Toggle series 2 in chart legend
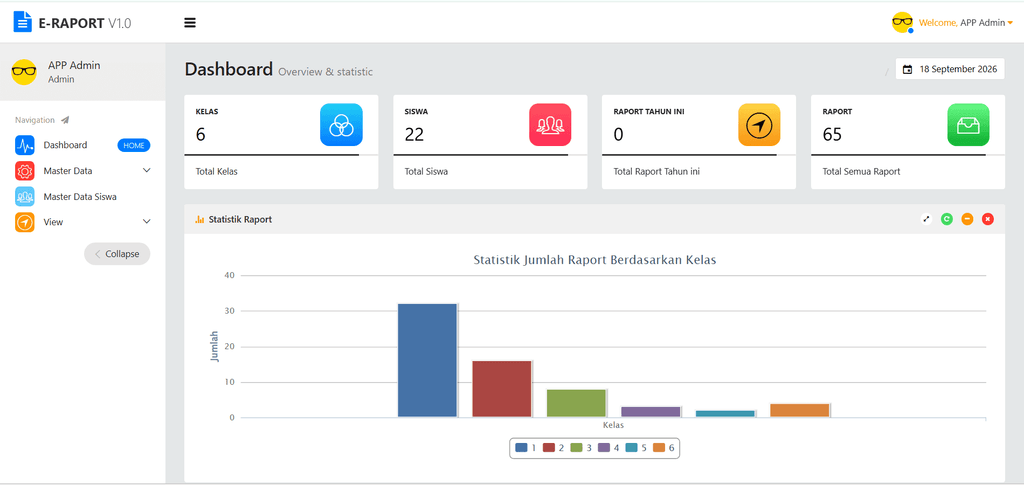1024x485 pixels. pos(553,448)
